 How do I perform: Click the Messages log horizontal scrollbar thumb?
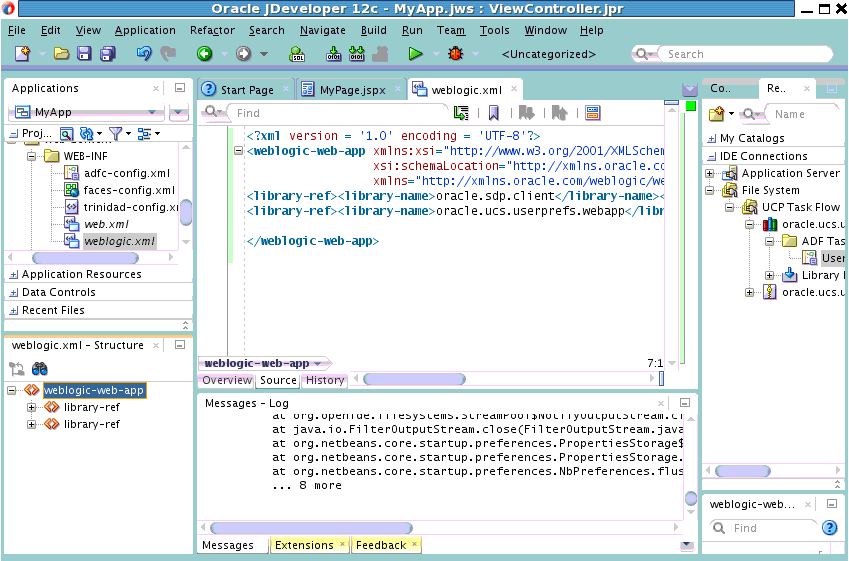[311, 527]
